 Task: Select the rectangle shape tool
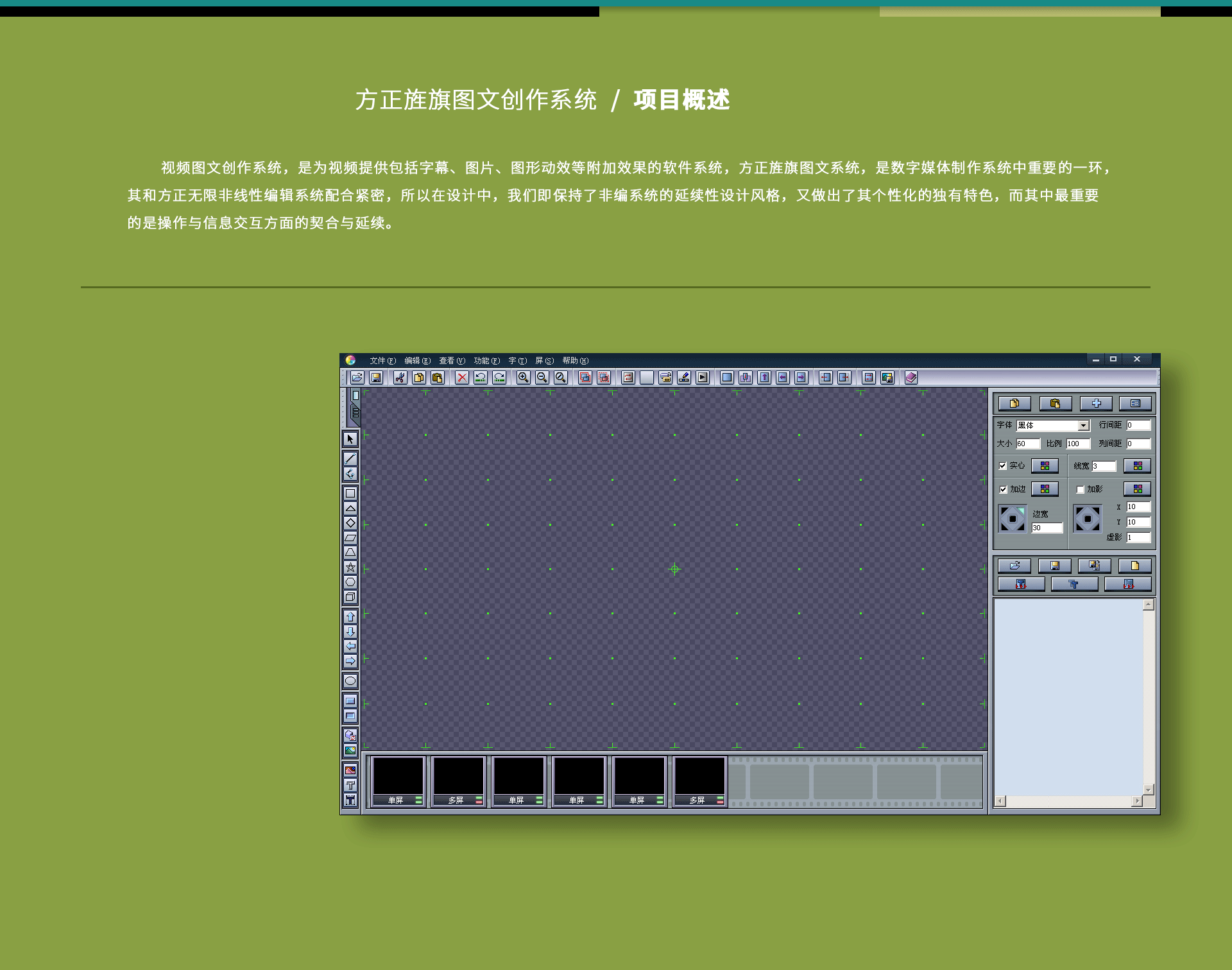(350, 493)
